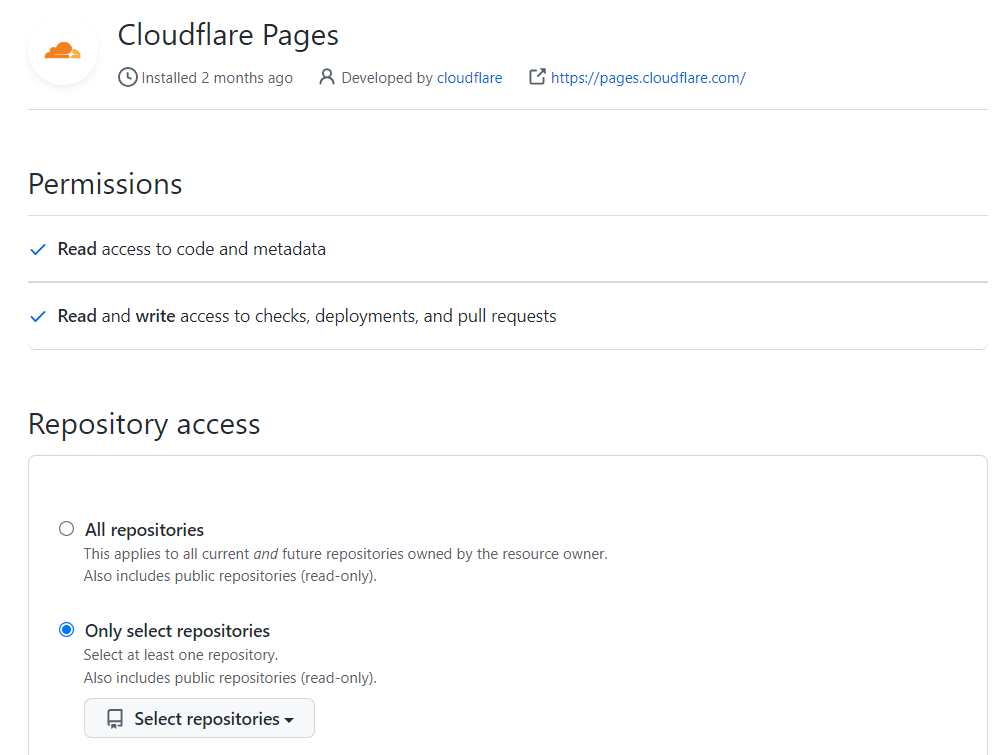Click the checks, deployments, and pull requests row
Screen dimensions: 1002x755
coord(508,316)
